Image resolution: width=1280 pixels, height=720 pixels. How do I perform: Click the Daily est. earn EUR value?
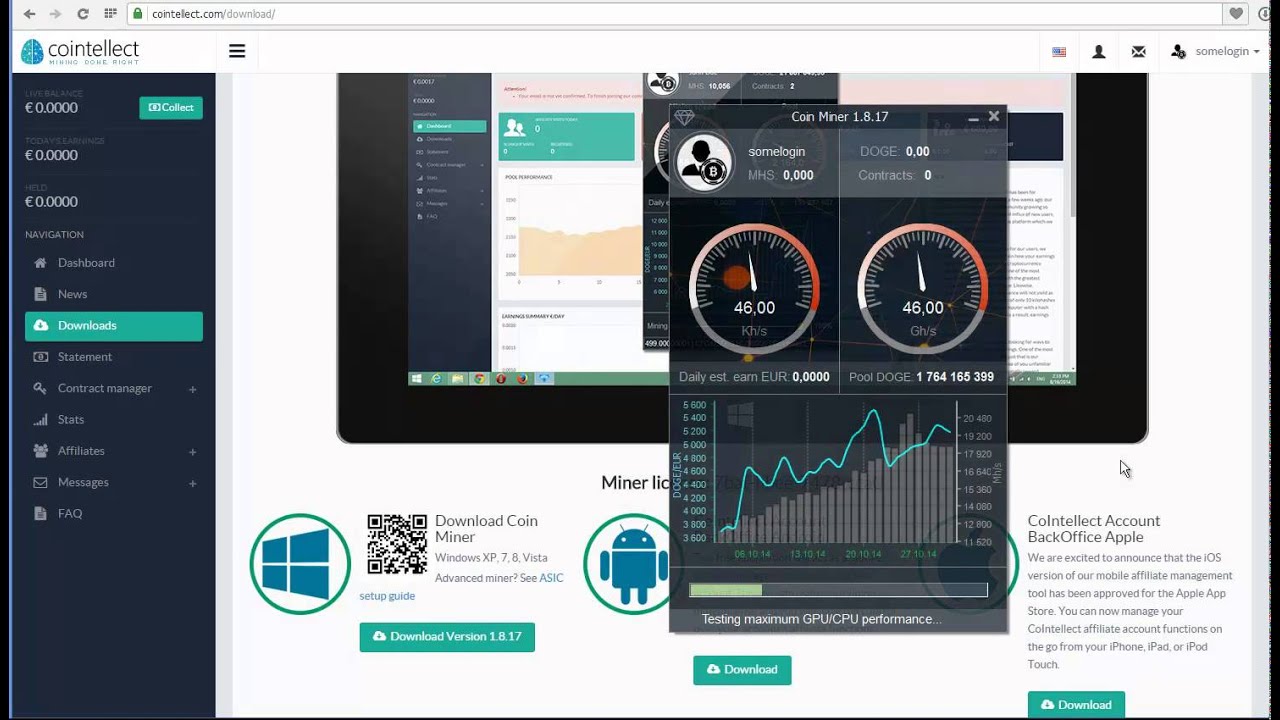click(x=811, y=377)
